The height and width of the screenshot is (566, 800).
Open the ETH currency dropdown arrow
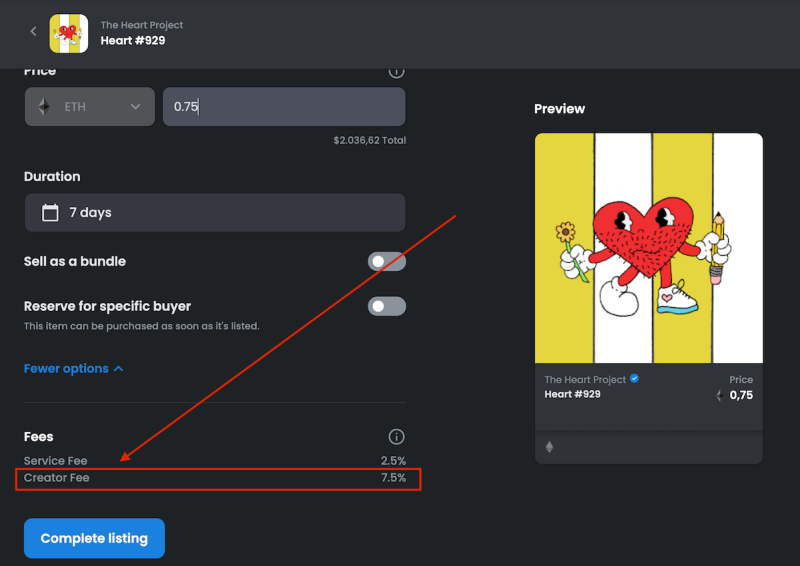[136, 107]
